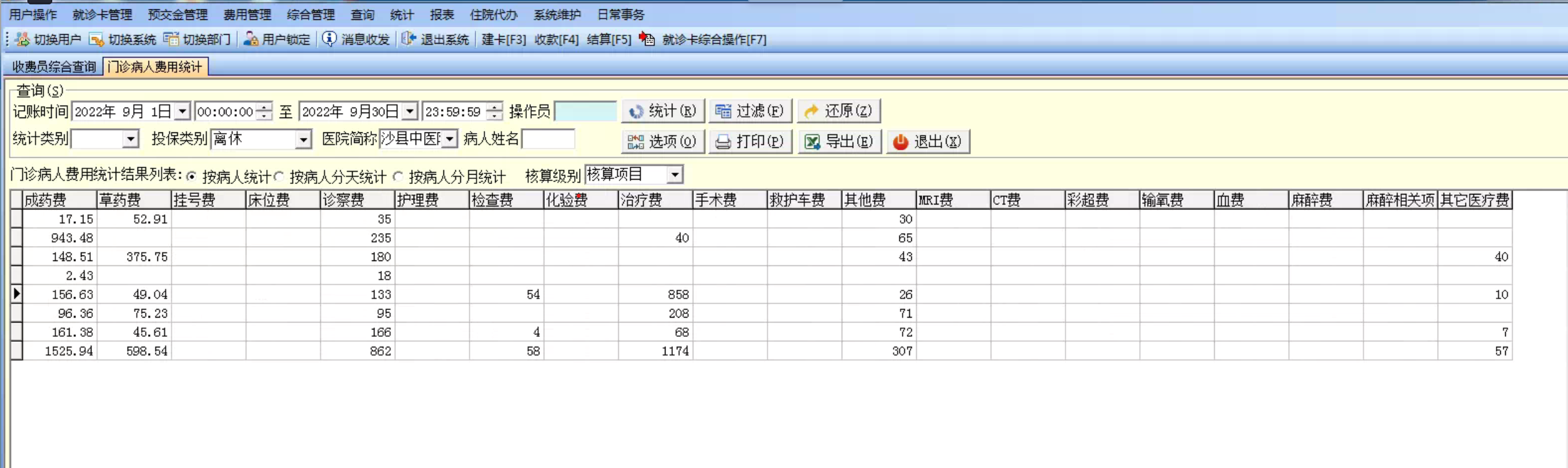1568x468 pixels.
Task: Click the 操作员 input field
Action: tap(585, 112)
